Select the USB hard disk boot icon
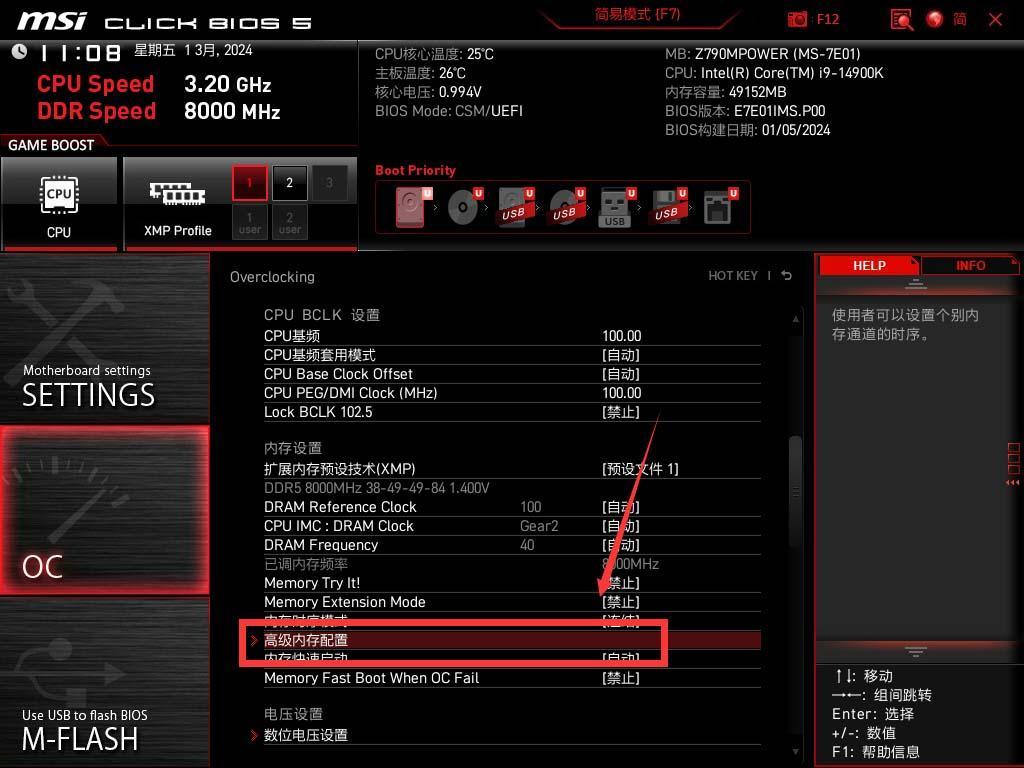 coord(515,207)
